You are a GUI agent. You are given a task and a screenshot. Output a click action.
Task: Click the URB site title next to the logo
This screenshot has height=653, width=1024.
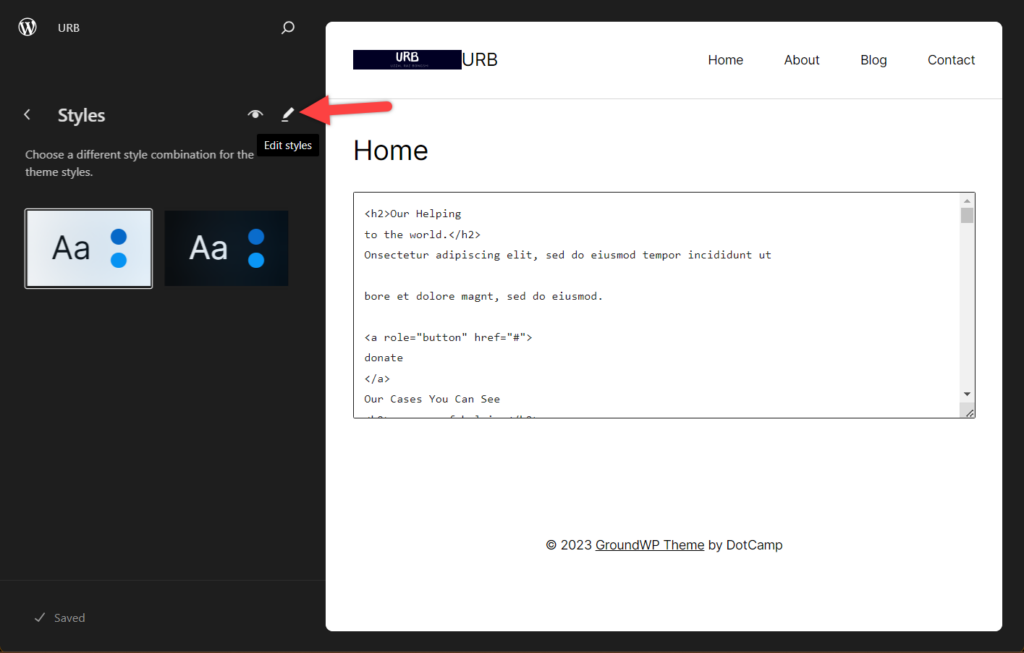[479, 59]
